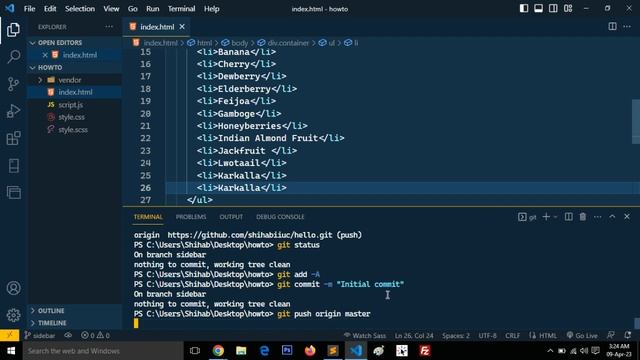
Task: Split the terminal pane
Action: point(568,217)
